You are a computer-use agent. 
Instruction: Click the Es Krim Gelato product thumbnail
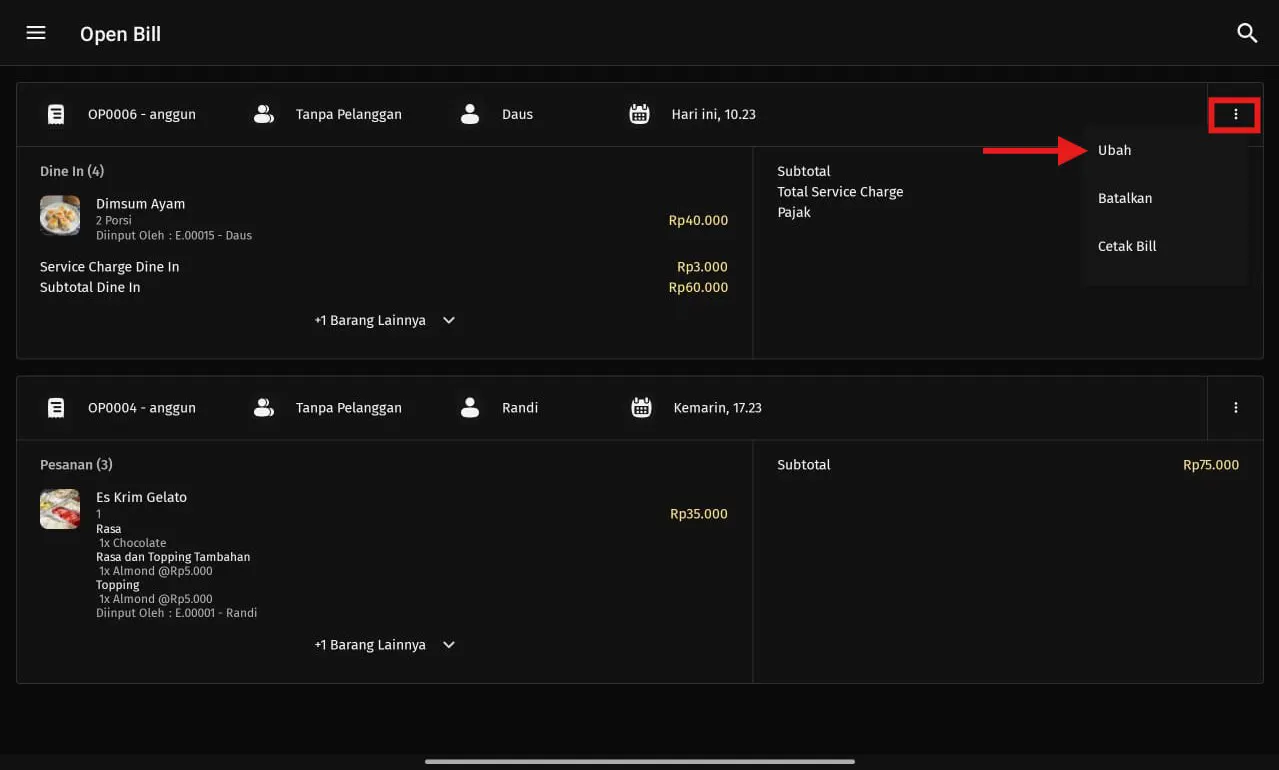(x=60, y=509)
